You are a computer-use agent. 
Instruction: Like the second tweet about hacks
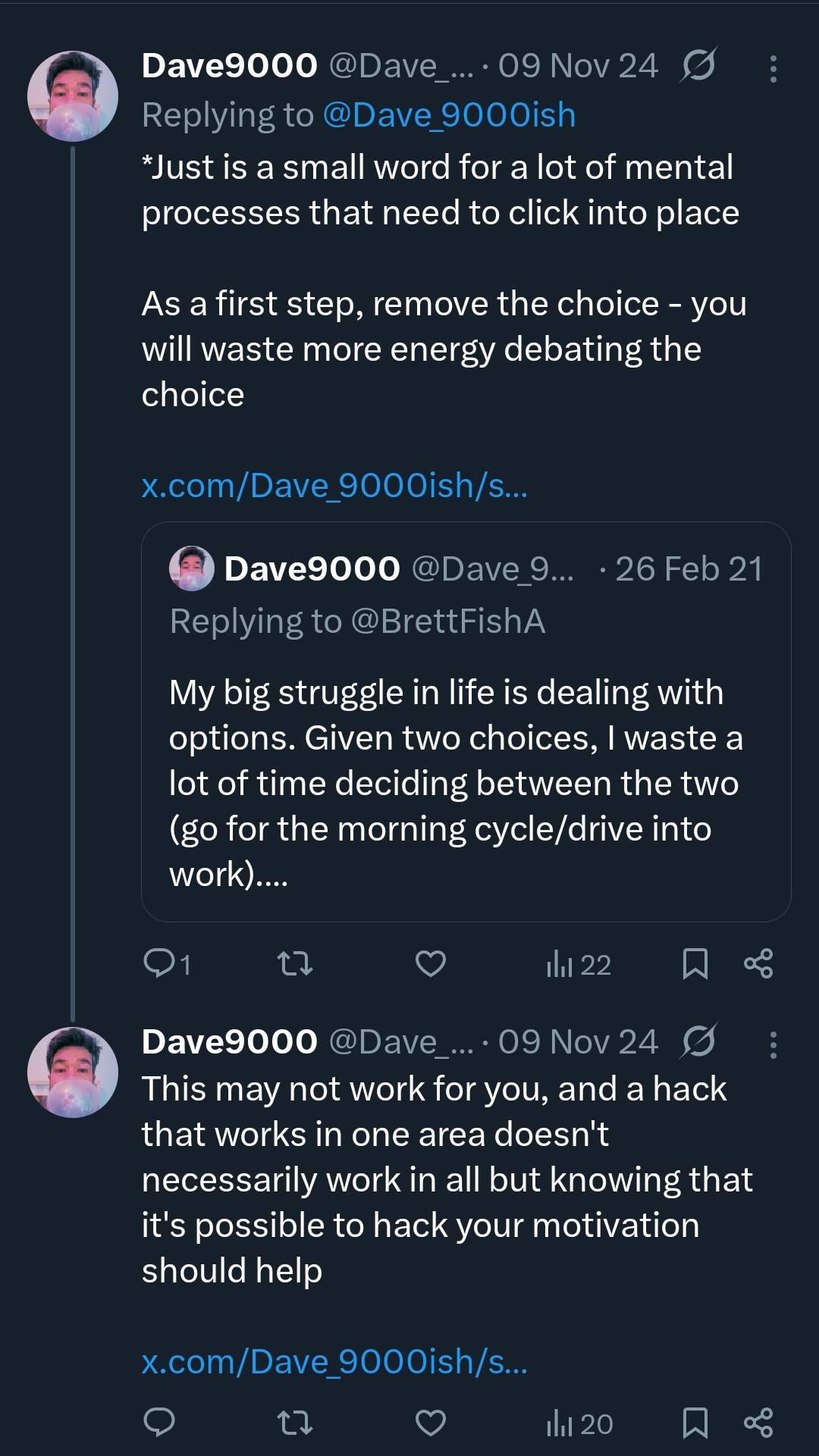[430, 1423]
